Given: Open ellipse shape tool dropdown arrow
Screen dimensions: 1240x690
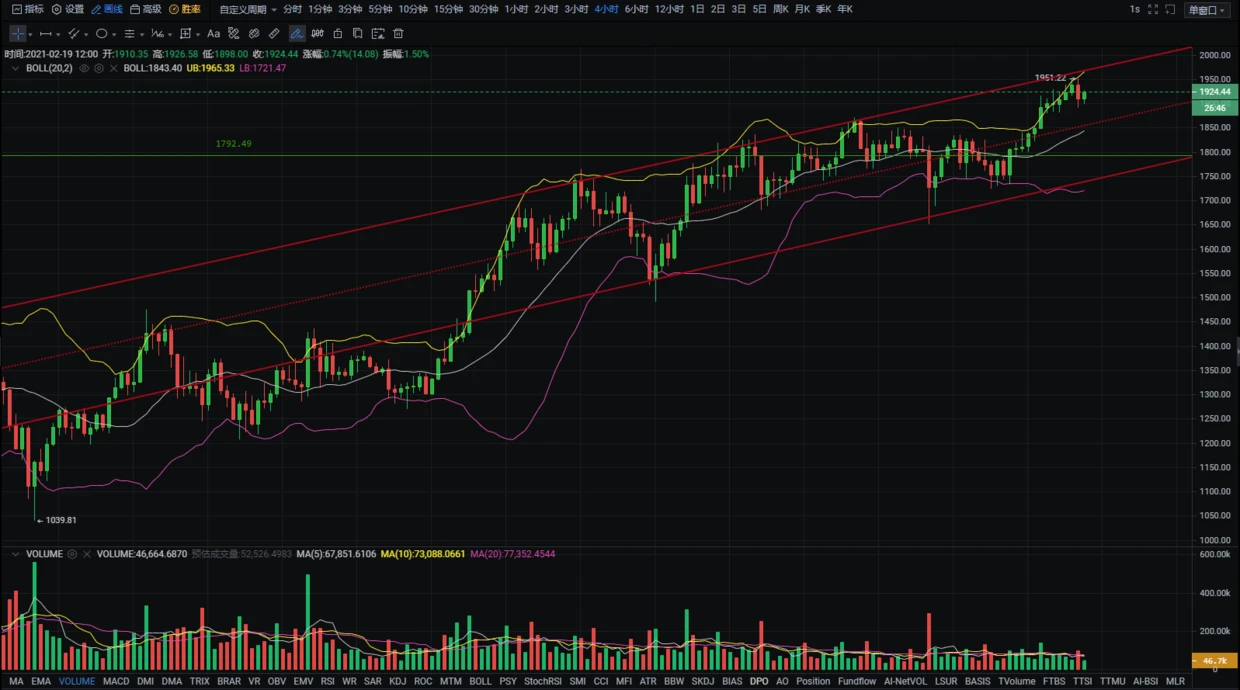Looking at the screenshot, I should click(114, 34).
